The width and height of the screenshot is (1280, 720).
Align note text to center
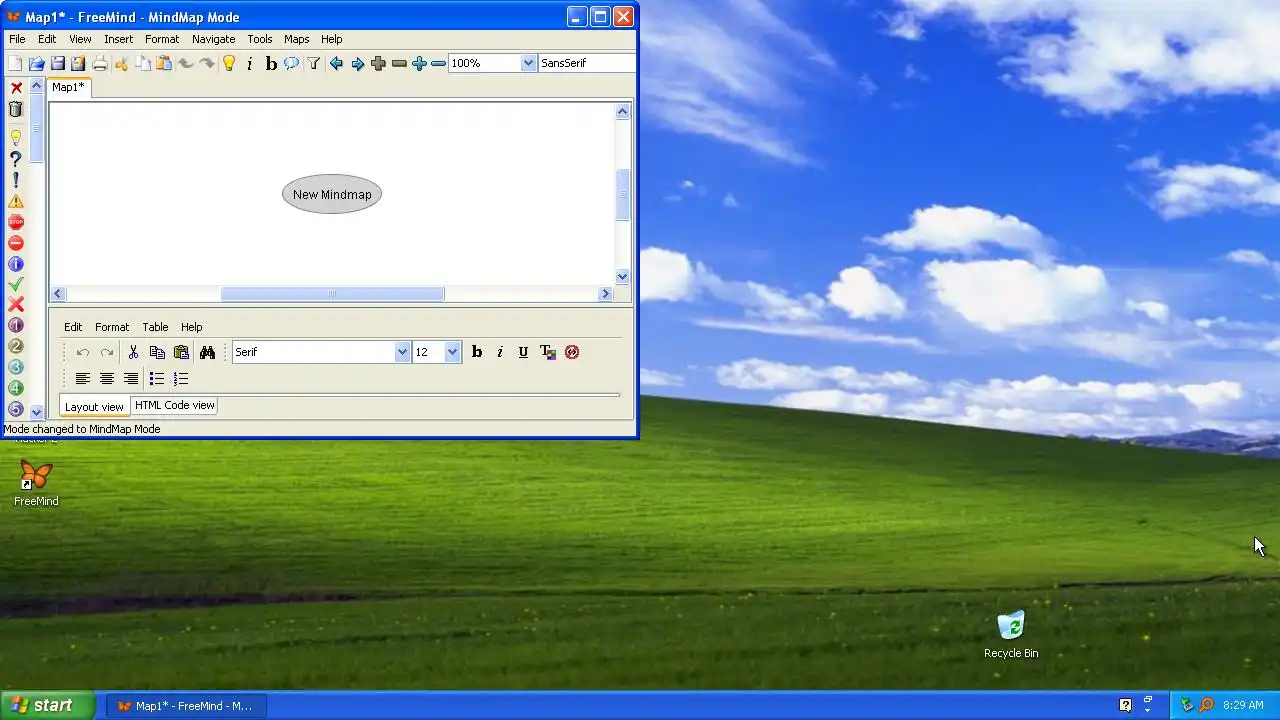[x=106, y=379]
